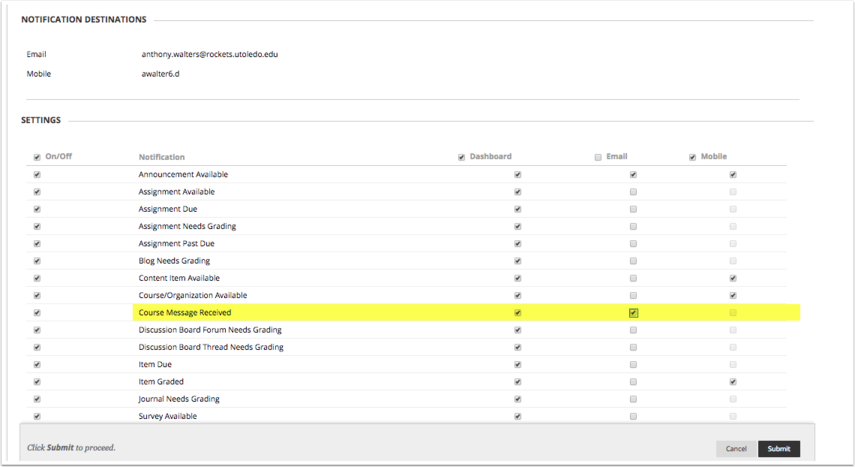Check Email for Course/Organization Available

click(x=633, y=295)
